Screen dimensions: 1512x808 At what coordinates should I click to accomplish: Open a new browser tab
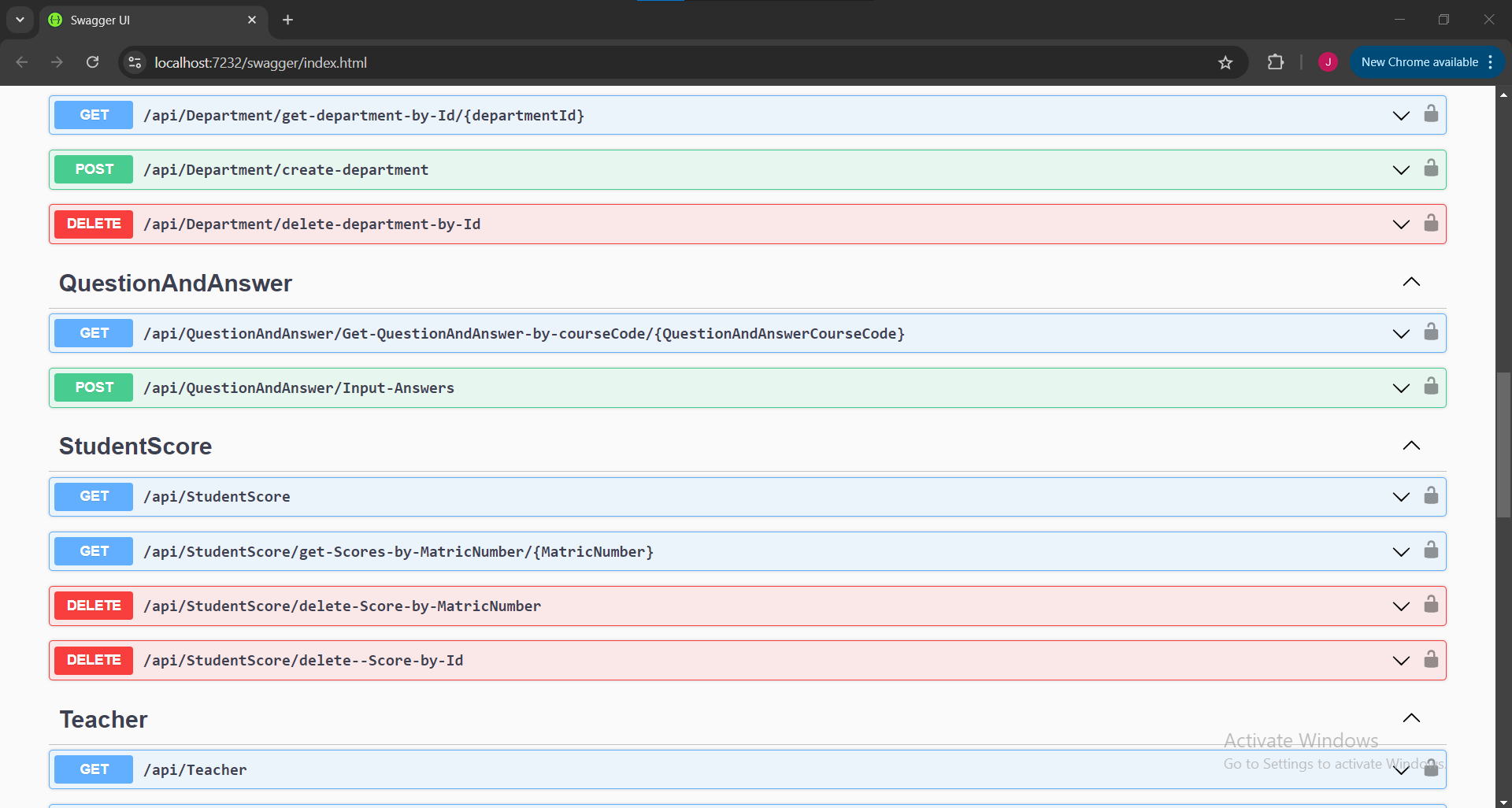(287, 20)
